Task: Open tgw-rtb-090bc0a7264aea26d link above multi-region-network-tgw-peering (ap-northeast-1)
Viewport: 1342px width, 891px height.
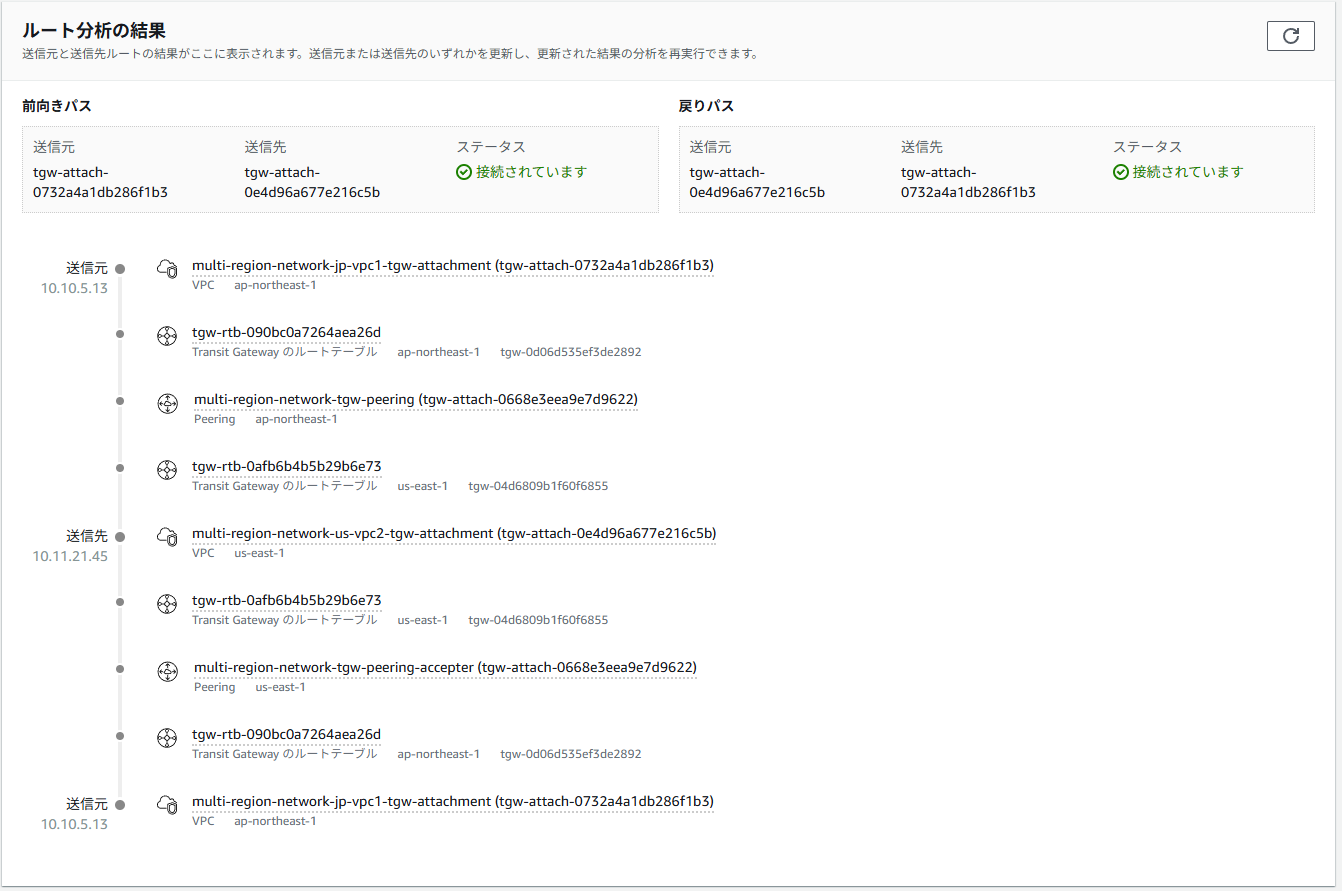Action: coord(286,333)
